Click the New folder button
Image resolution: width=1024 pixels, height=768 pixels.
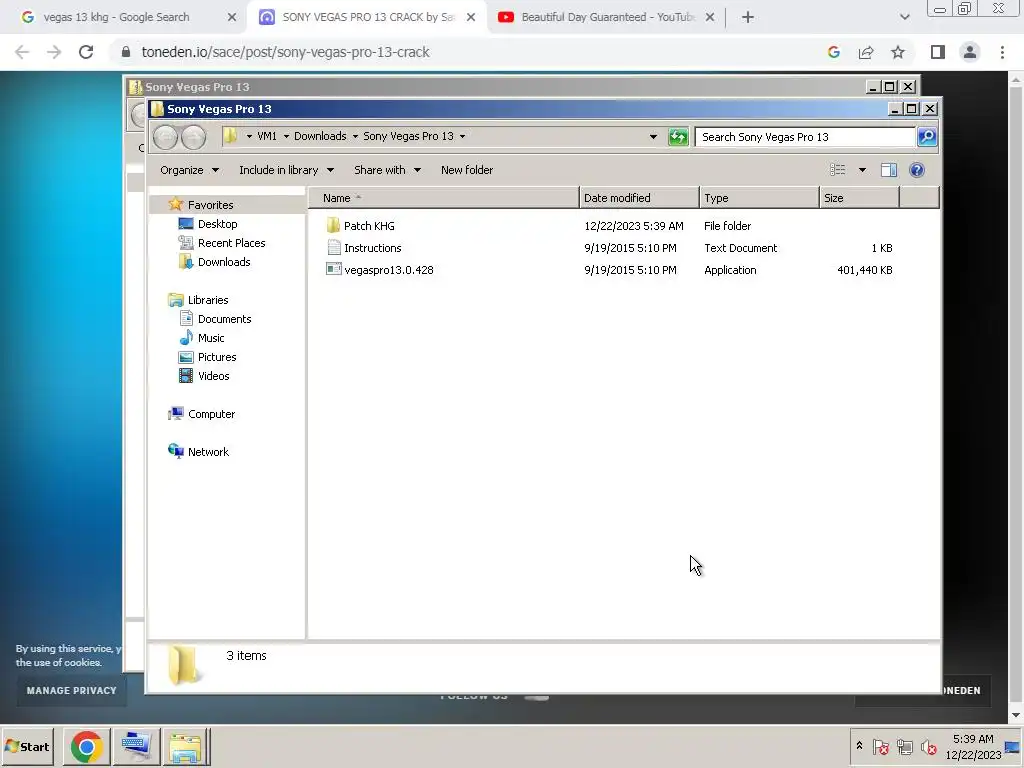pos(466,170)
